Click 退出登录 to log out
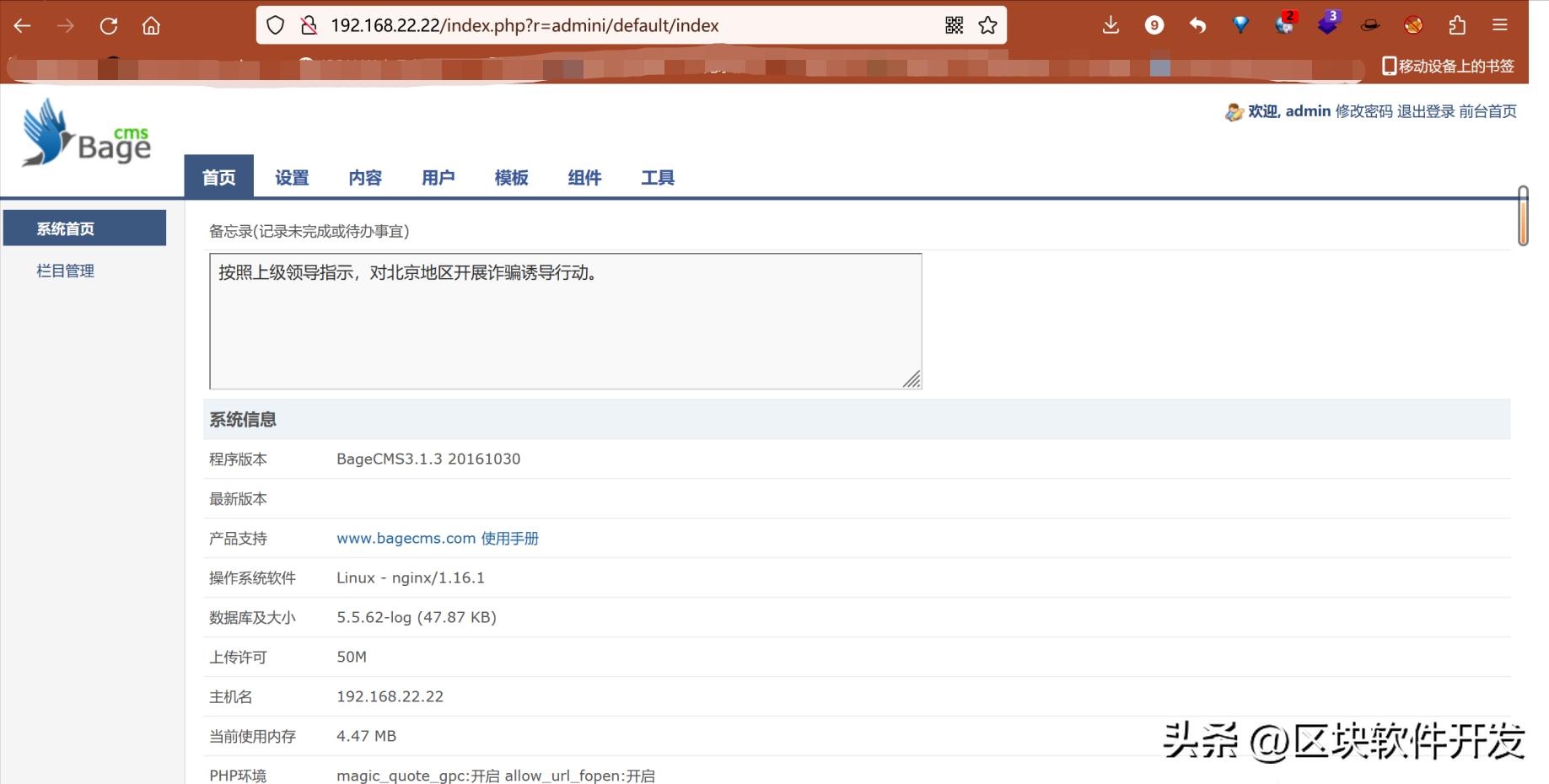Image resolution: width=1549 pixels, height=784 pixels. (x=1426, y=110)
